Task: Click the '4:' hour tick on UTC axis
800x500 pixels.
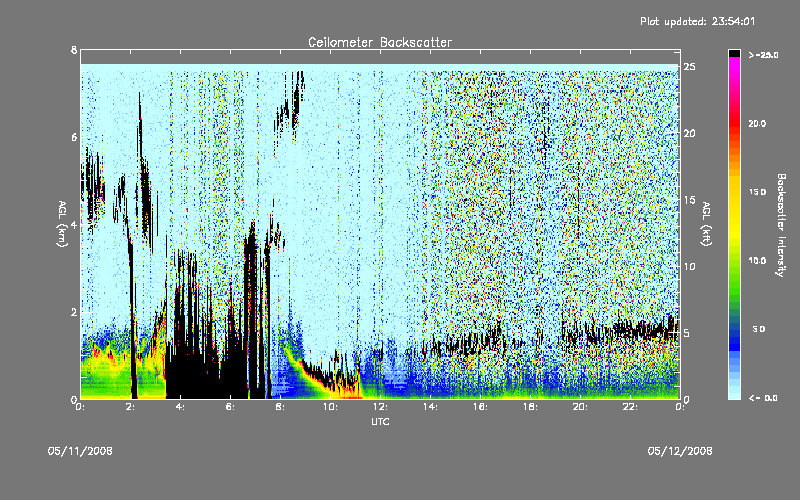Action: (x=180, y=407)
